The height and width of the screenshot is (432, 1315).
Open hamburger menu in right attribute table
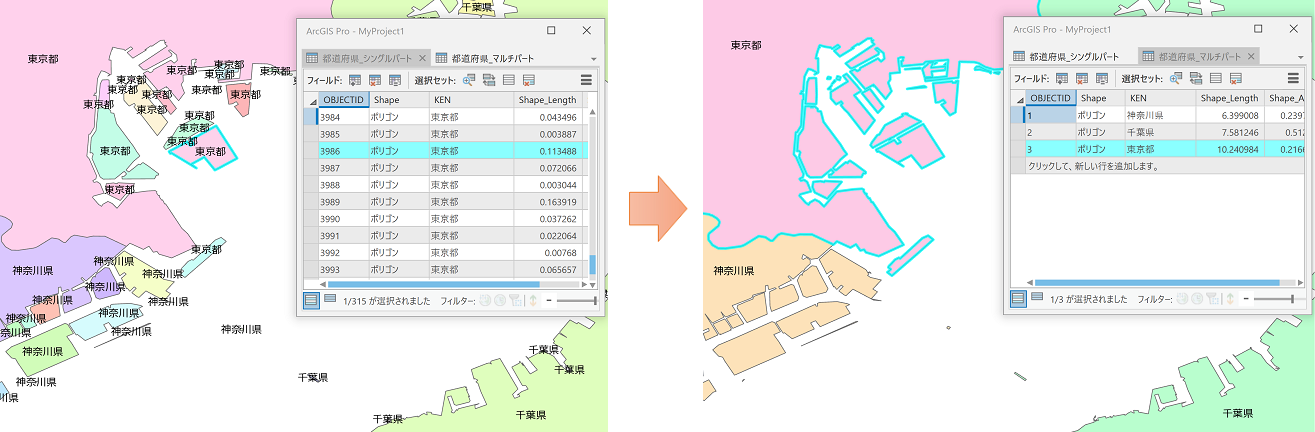click(1294, 78)
